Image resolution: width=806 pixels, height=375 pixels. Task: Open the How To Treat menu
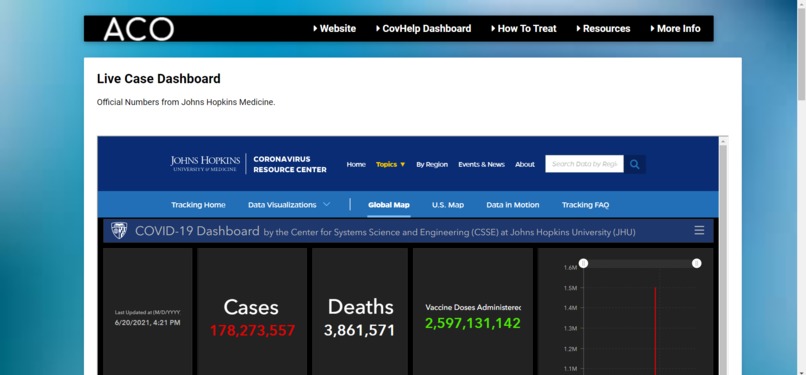524,29
